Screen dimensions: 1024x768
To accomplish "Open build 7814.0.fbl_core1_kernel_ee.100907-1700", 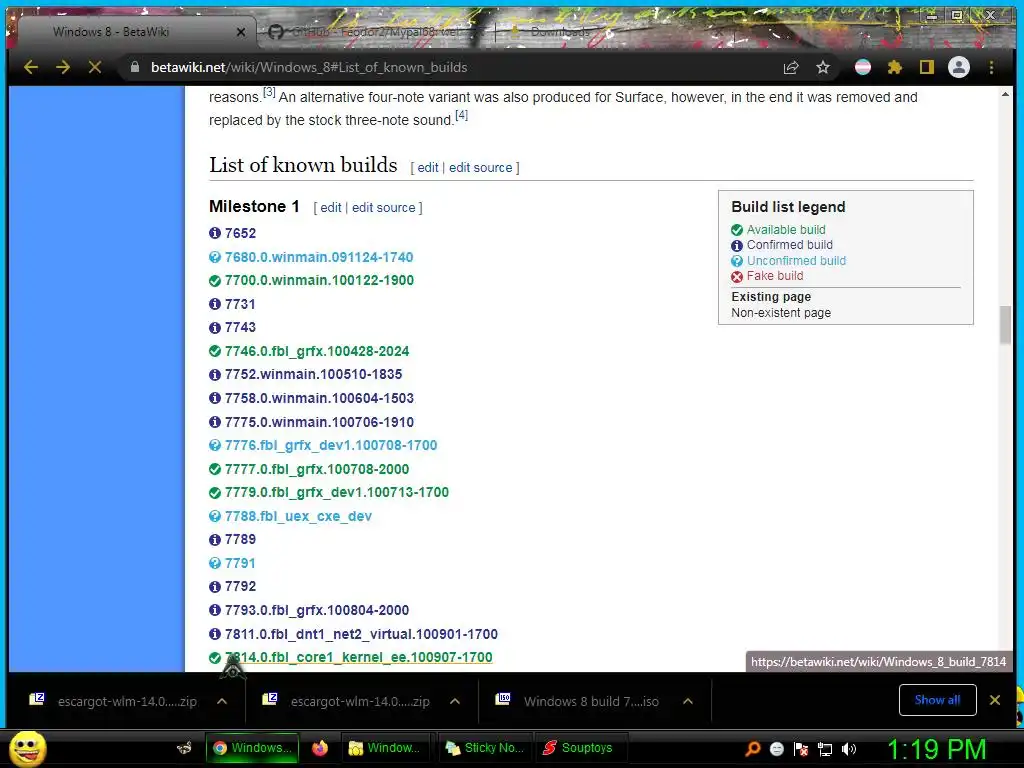I will point(359,658).
